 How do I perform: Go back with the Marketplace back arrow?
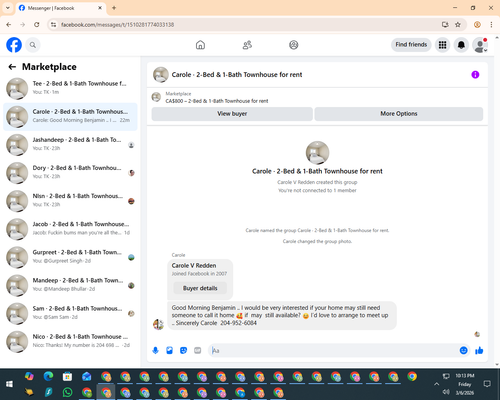[12, 67]
